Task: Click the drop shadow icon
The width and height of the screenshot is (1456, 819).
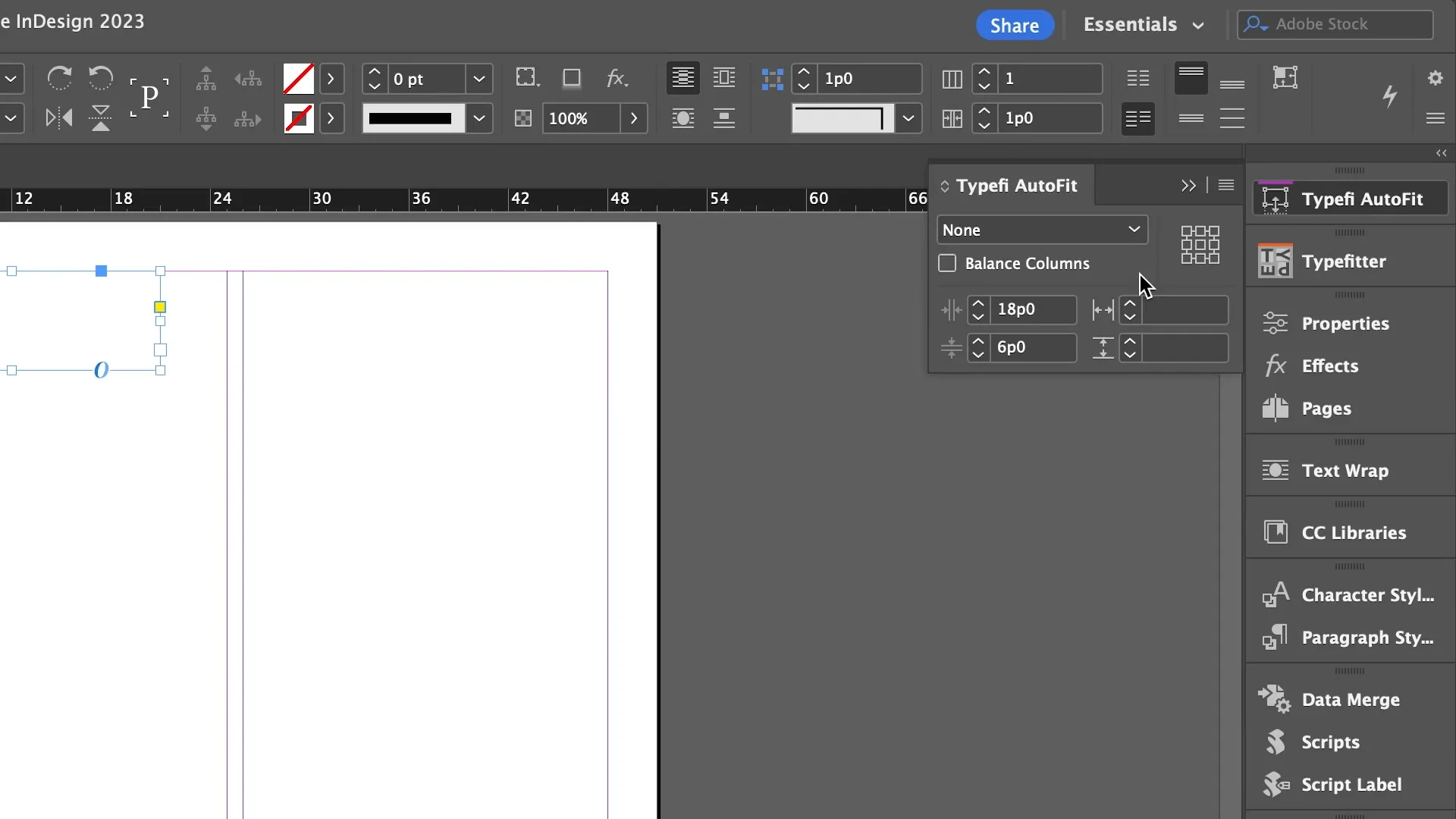Action: pyautogui.click(x=572, y=78)
